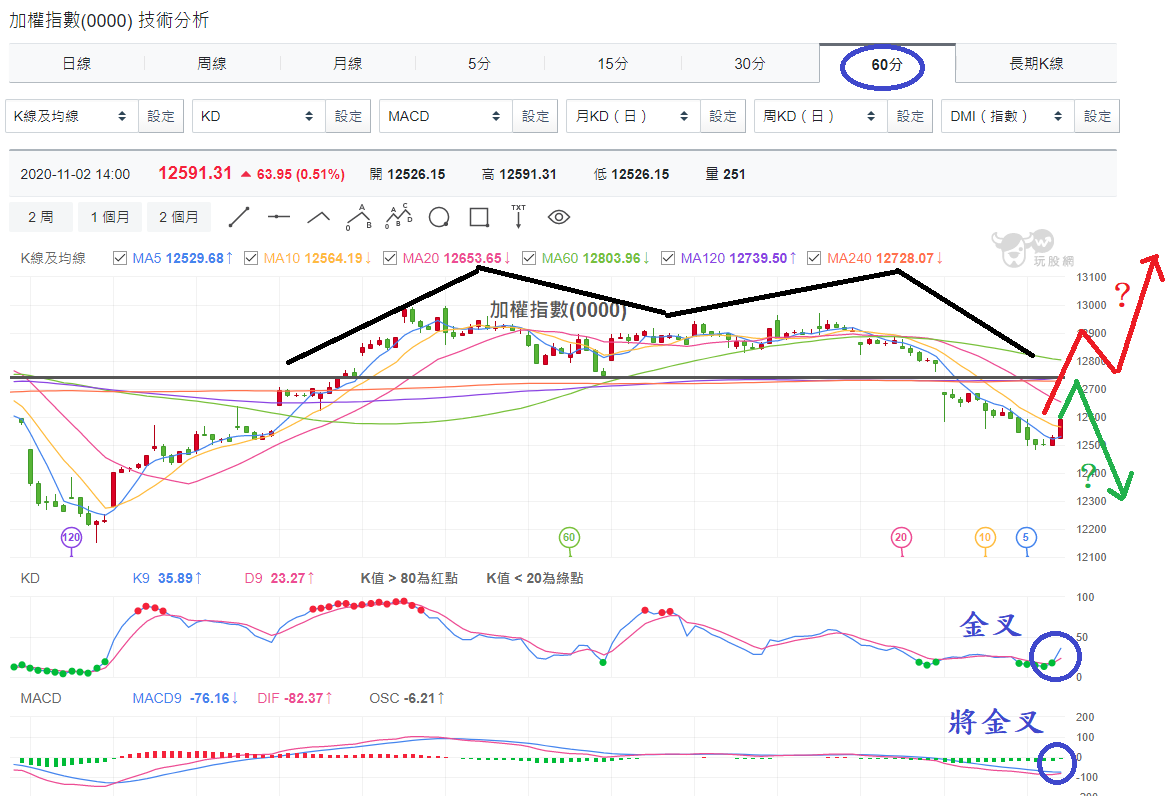Viewport: 1170px width, 796px height.
Task: Switch to the 日線 tab
Action: click(77, 63)
